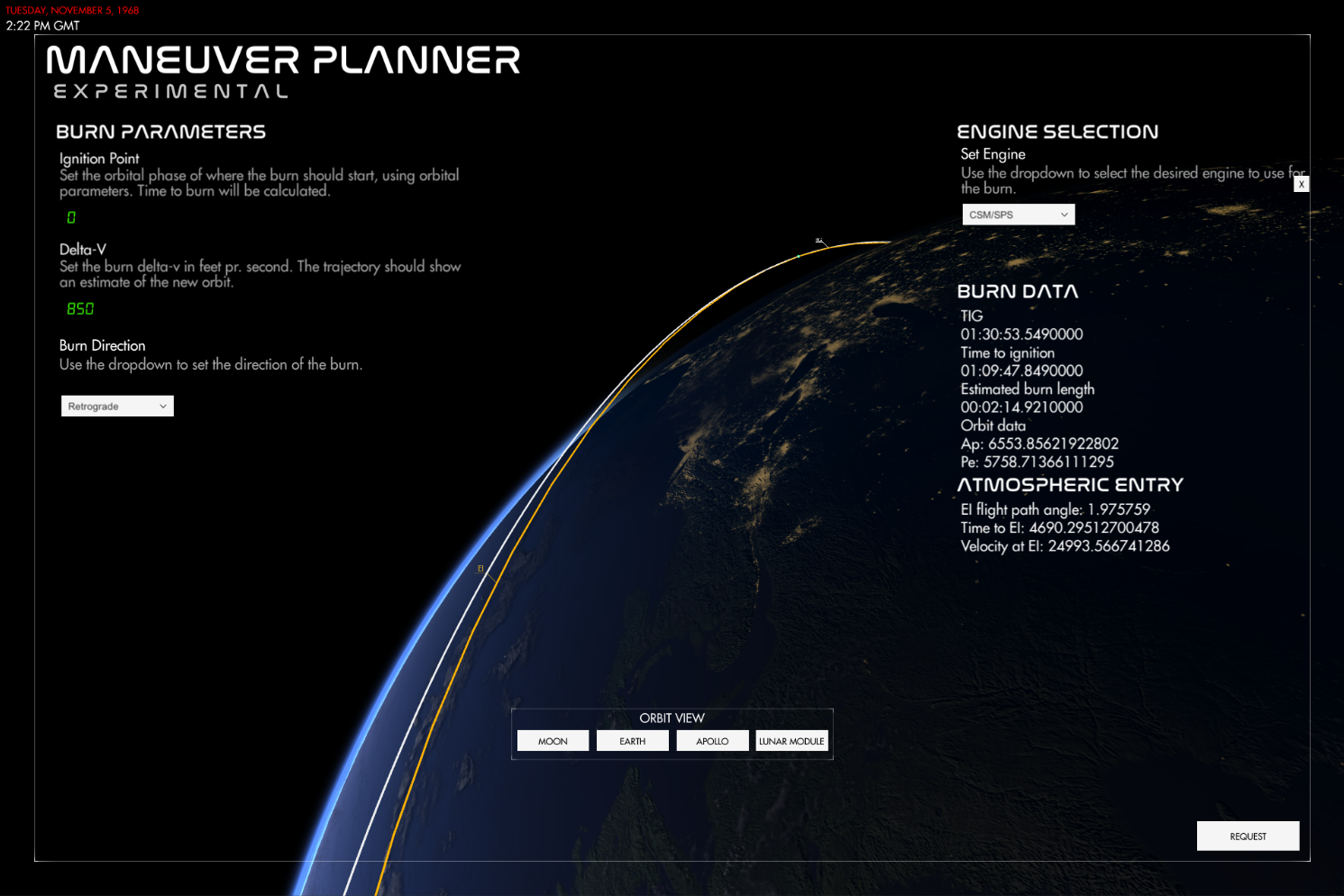Image resolution: width=1344 pixels, height=896 pixels.
Task: Click the Time to EI: 4690.29512700478 readout
Action: [1059, 527]
